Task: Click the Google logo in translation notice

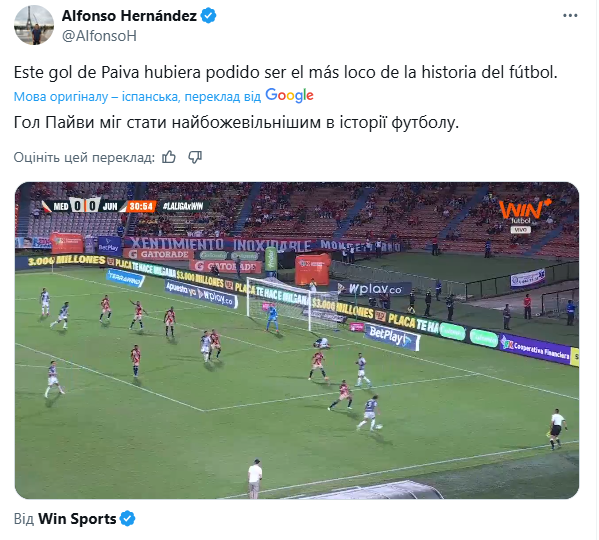Action: tap(290, 95)
